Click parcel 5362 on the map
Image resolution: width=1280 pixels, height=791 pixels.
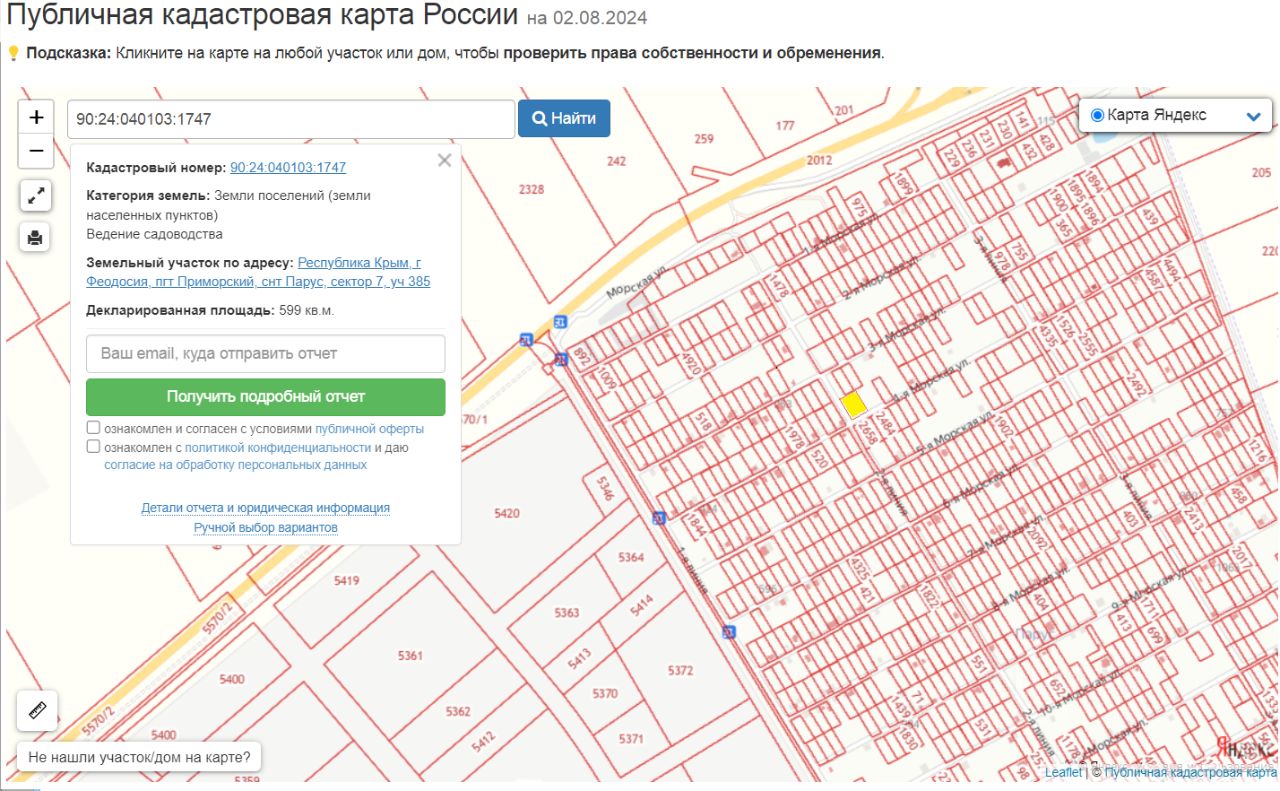coord(458,711)
